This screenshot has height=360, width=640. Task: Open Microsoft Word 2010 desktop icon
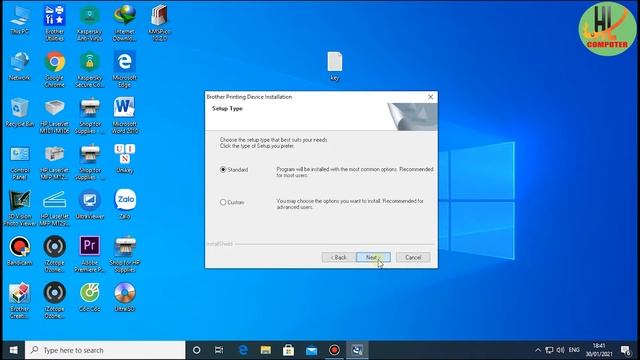[x=125, y=116]
